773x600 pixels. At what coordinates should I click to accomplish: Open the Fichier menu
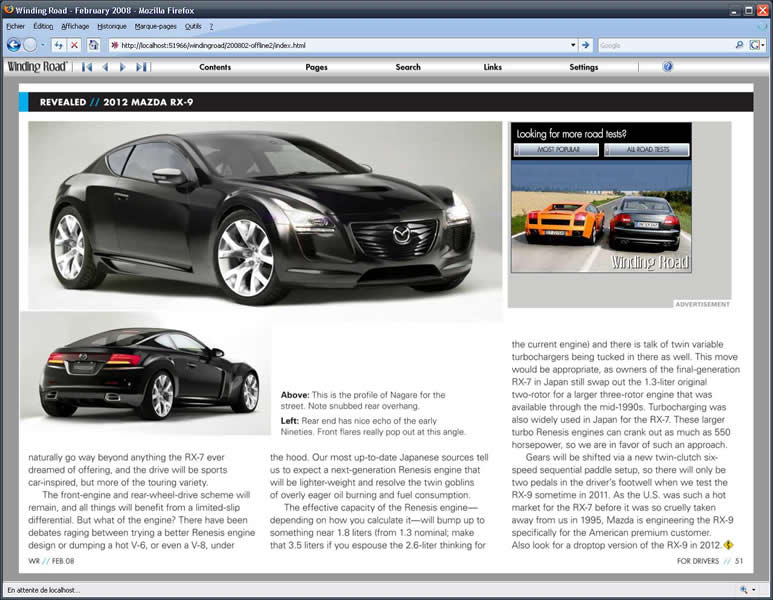coord(15,27)
